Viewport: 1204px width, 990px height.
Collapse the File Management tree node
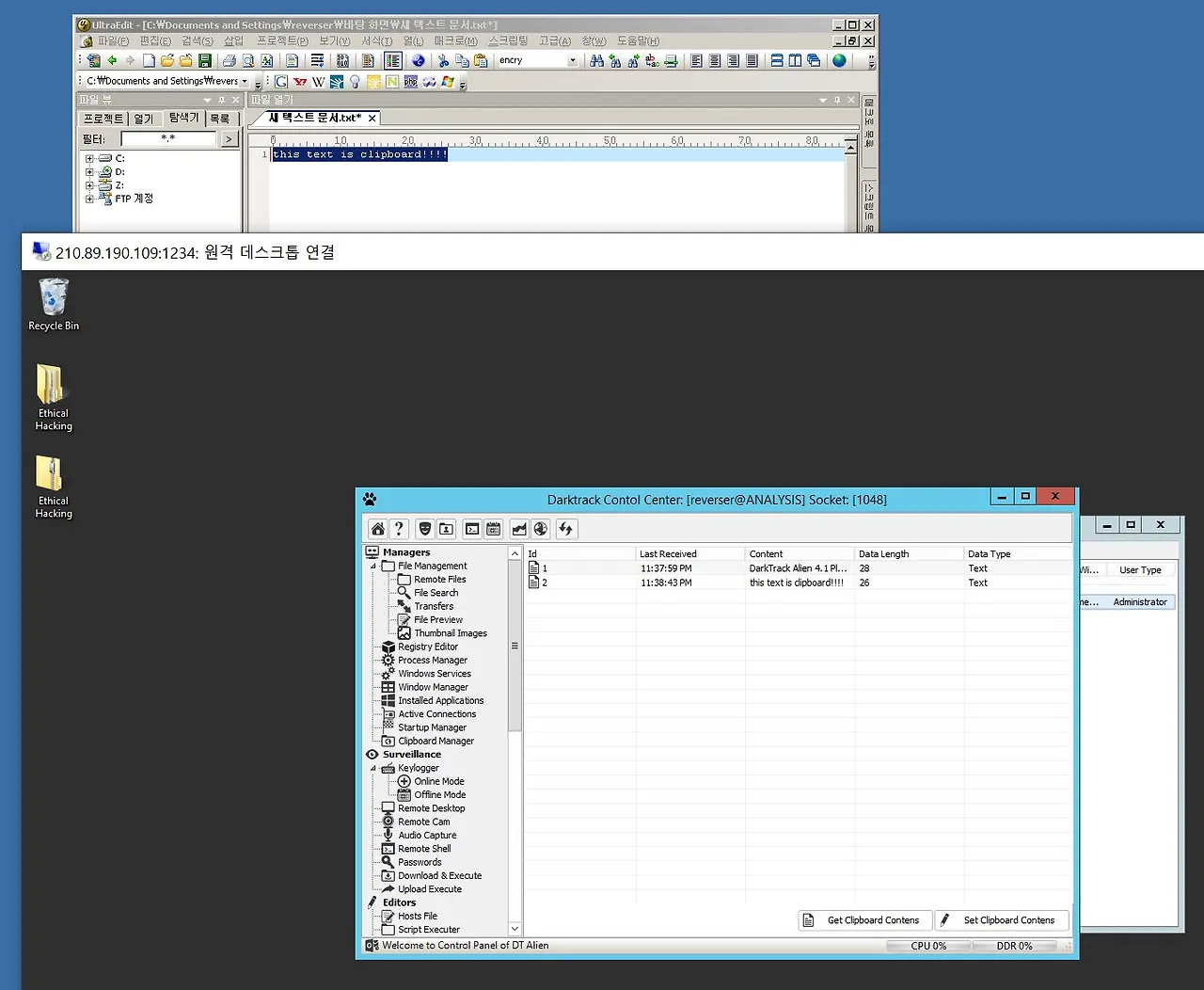[x=373, y=567]
